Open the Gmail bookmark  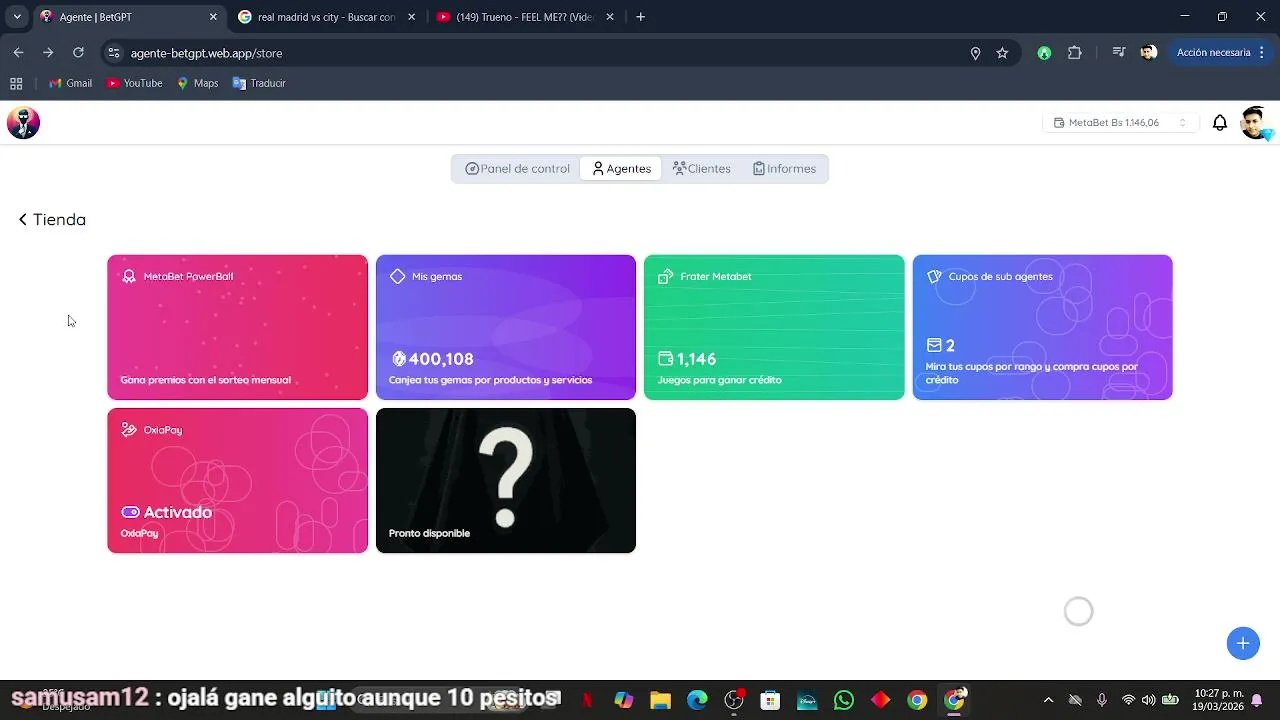click(70, 83)
